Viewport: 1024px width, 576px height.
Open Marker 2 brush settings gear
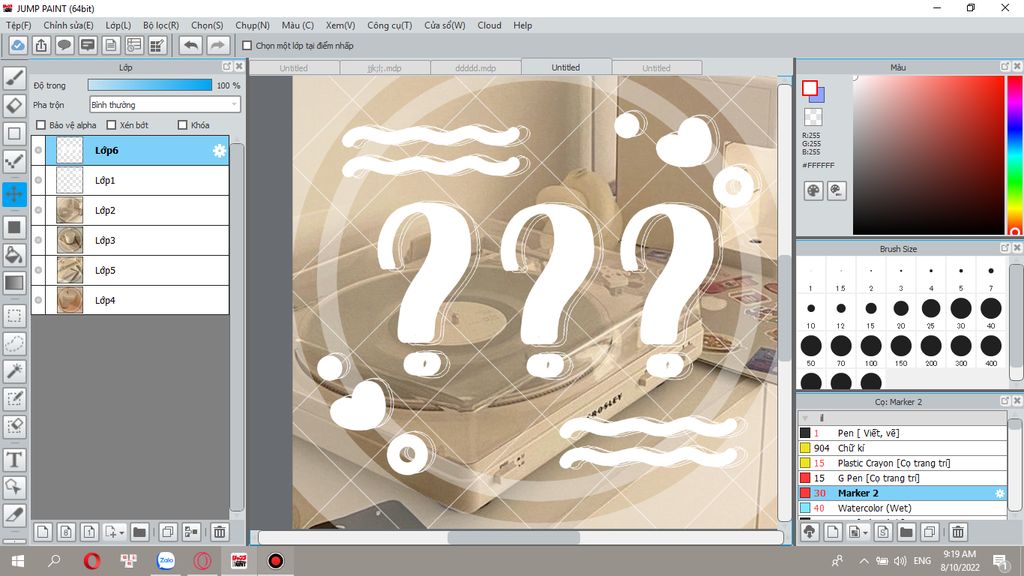pyautogui.click(x=999, y=493)
